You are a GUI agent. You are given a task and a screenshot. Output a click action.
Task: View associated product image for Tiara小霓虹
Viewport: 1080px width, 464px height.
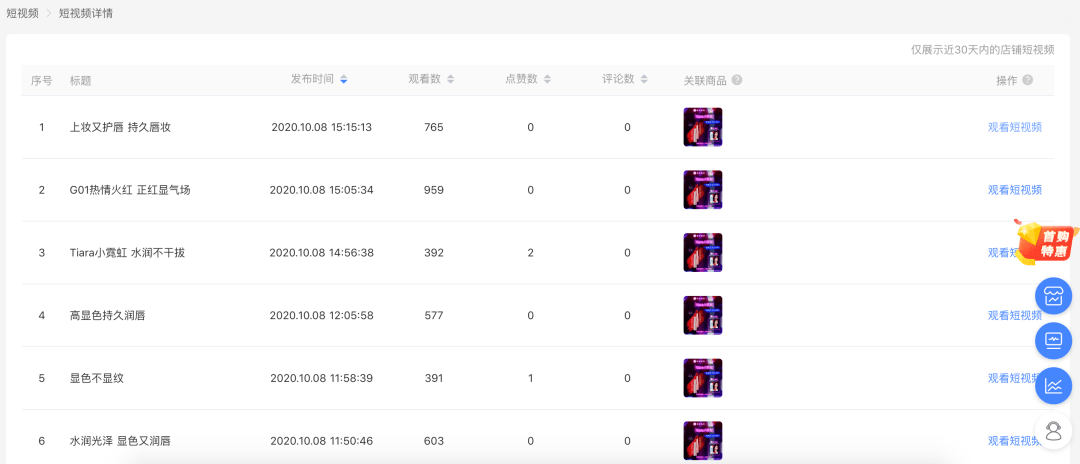click(x=703, y=253)
